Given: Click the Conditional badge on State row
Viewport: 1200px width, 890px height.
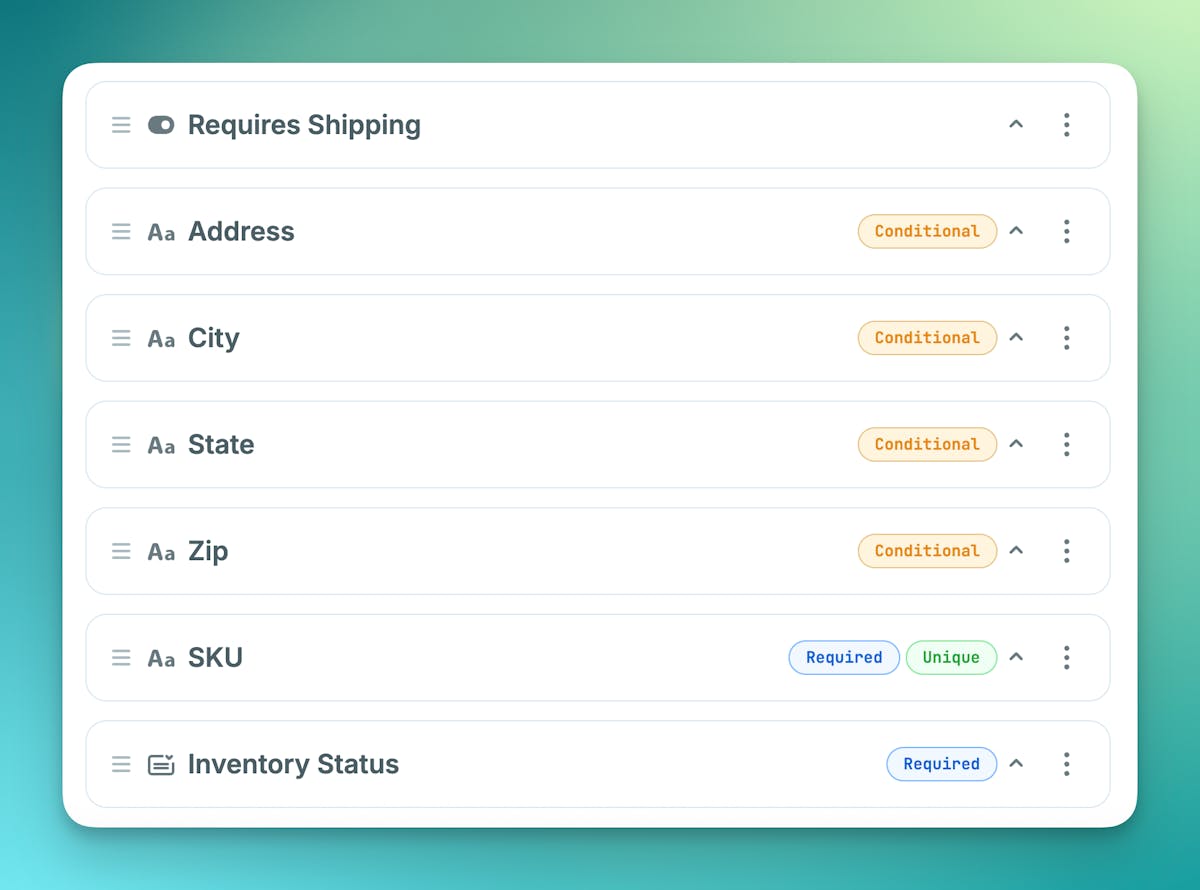Looking at the screenshot, I should pos(927,444).
